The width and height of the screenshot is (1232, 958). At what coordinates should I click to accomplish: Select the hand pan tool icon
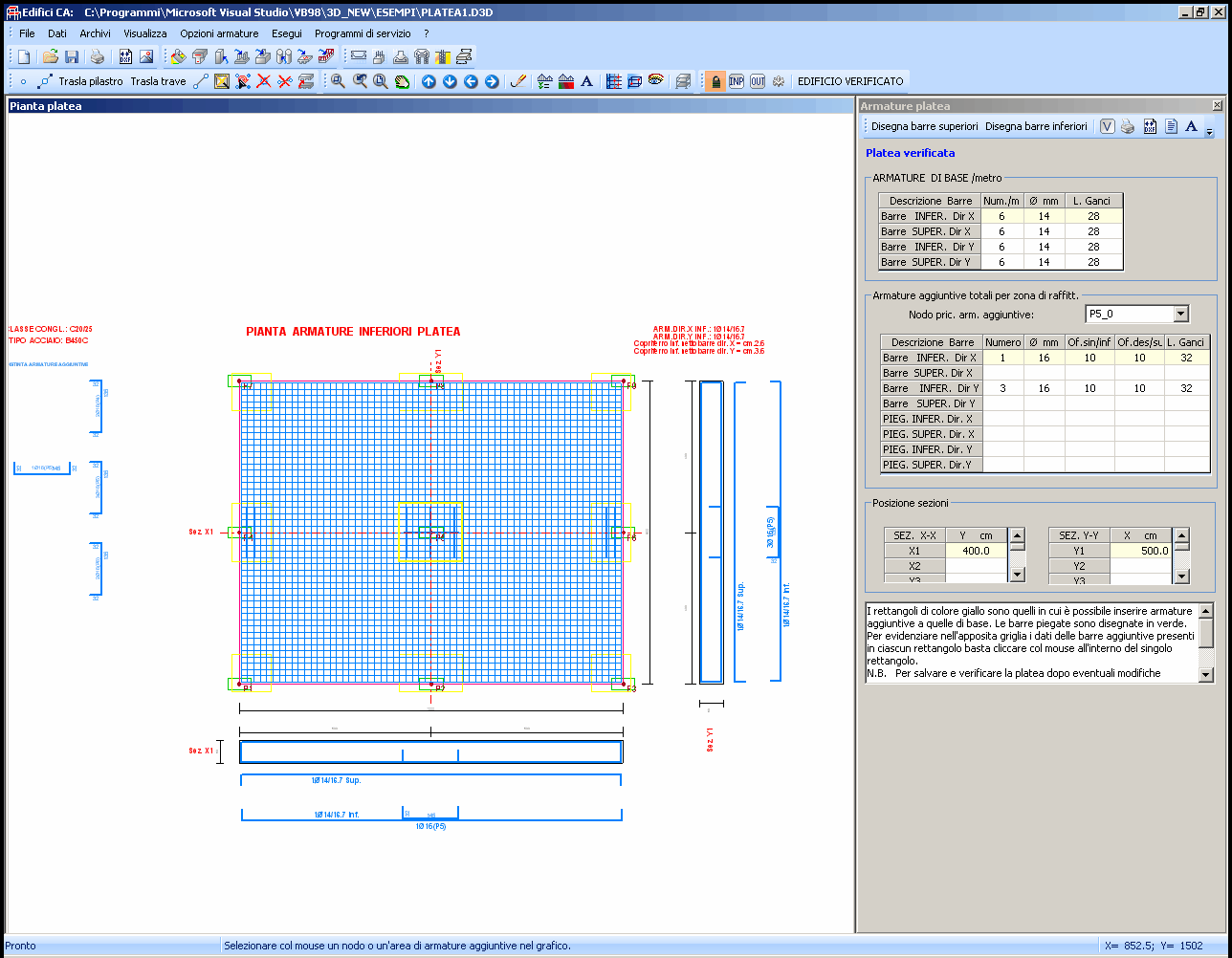402,81
